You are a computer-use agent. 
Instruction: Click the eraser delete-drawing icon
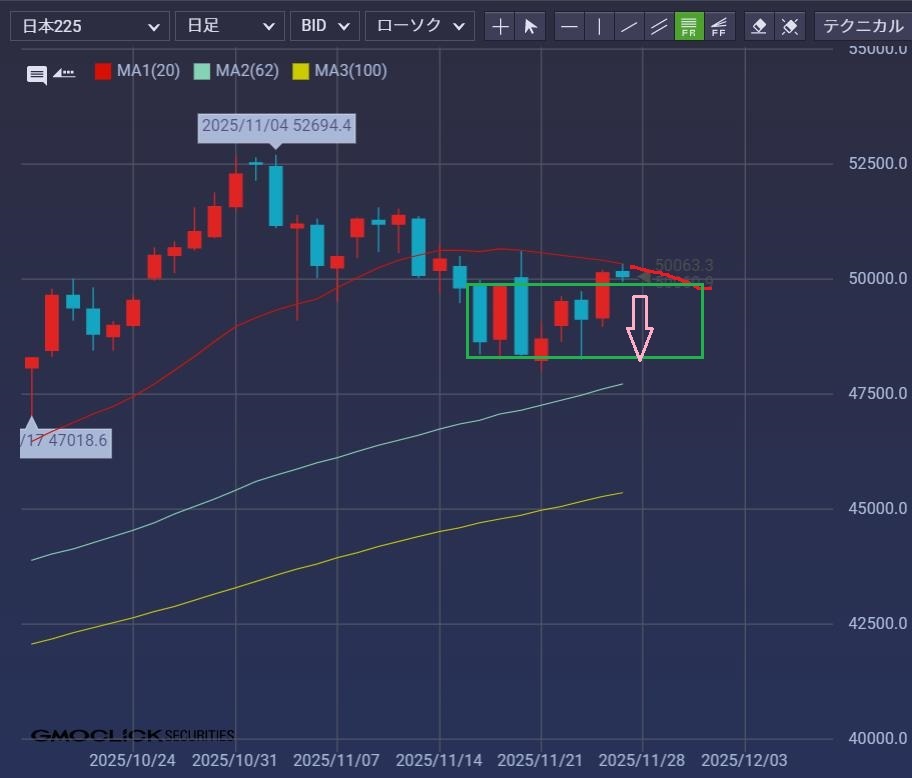point(760,26)
